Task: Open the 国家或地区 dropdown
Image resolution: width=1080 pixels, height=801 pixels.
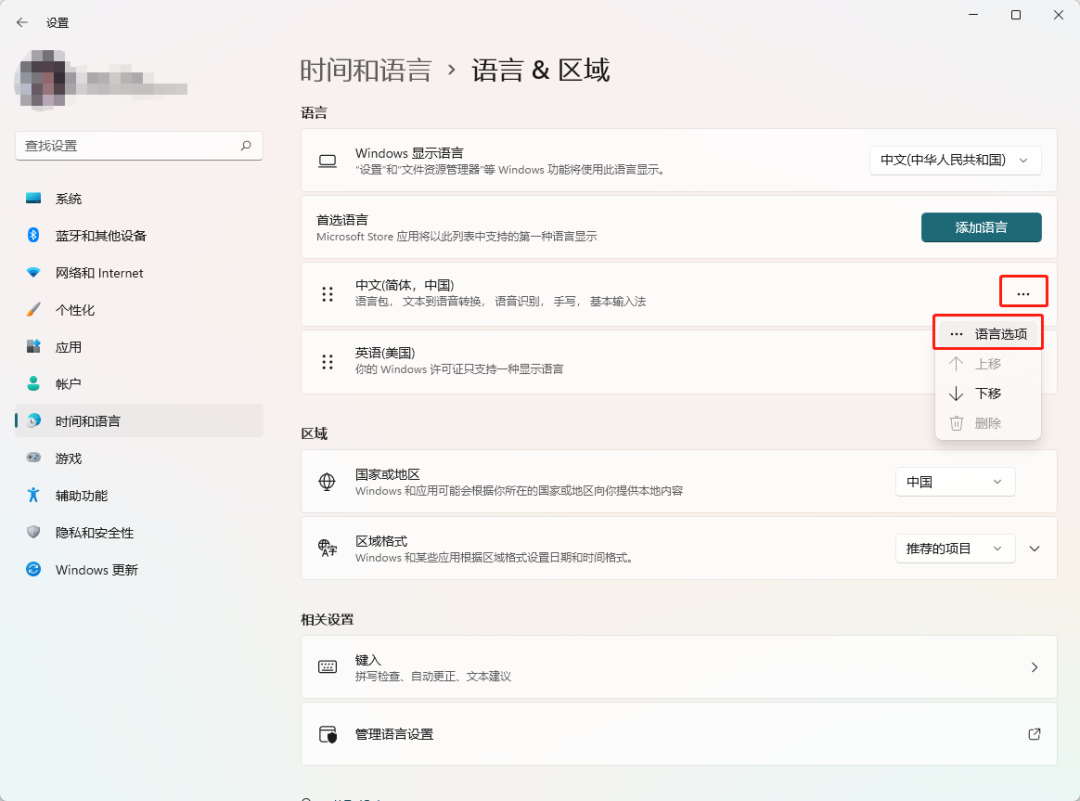Action: (x=954, y=481)
